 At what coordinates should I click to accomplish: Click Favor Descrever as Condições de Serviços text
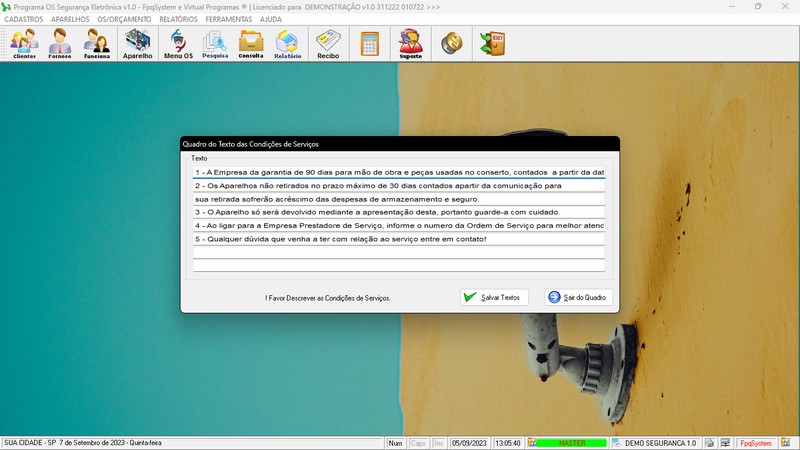point(328,298)
